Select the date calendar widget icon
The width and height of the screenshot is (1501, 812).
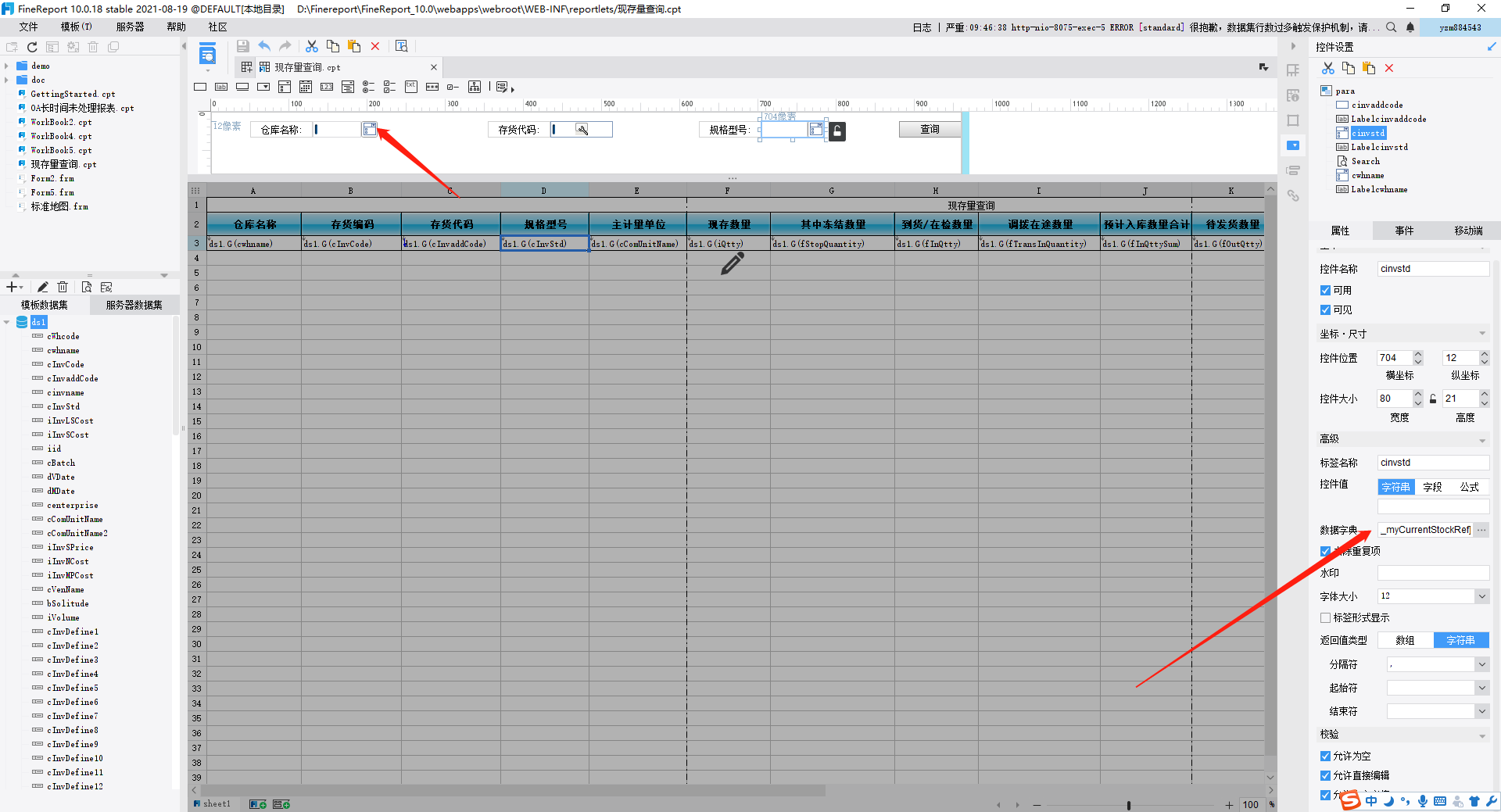[x=306, y=87]
